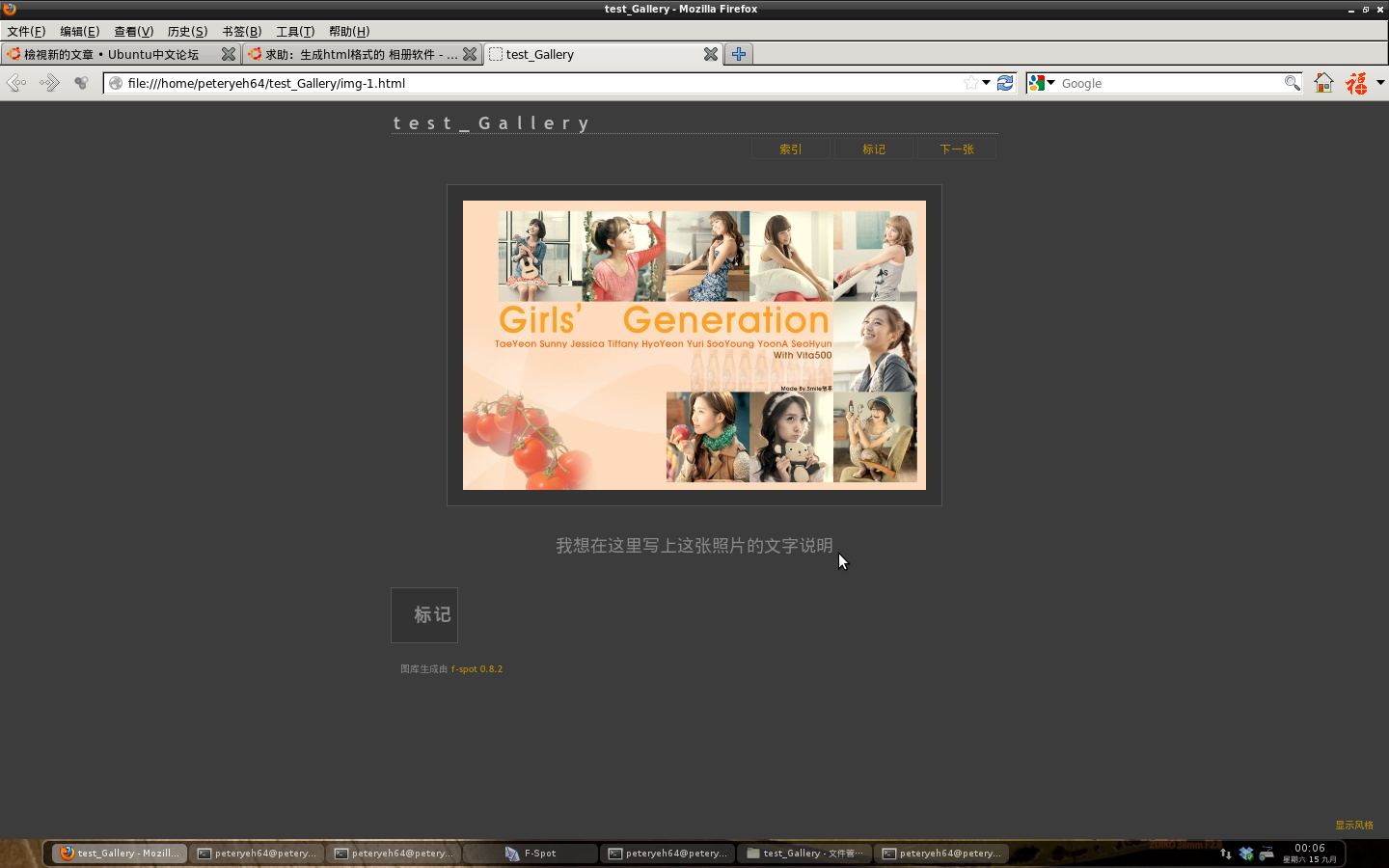Open test_Gallery file manager taskbar item
This screenshot has width=1389, height=868.
[804, 853]
